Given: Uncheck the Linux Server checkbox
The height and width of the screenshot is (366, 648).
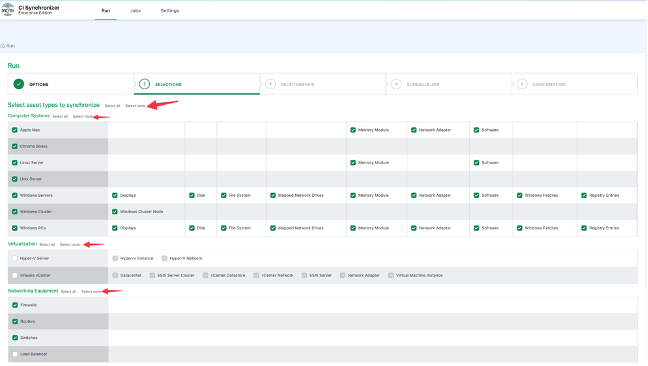Looking at the screenshot, I should (15, 163).
